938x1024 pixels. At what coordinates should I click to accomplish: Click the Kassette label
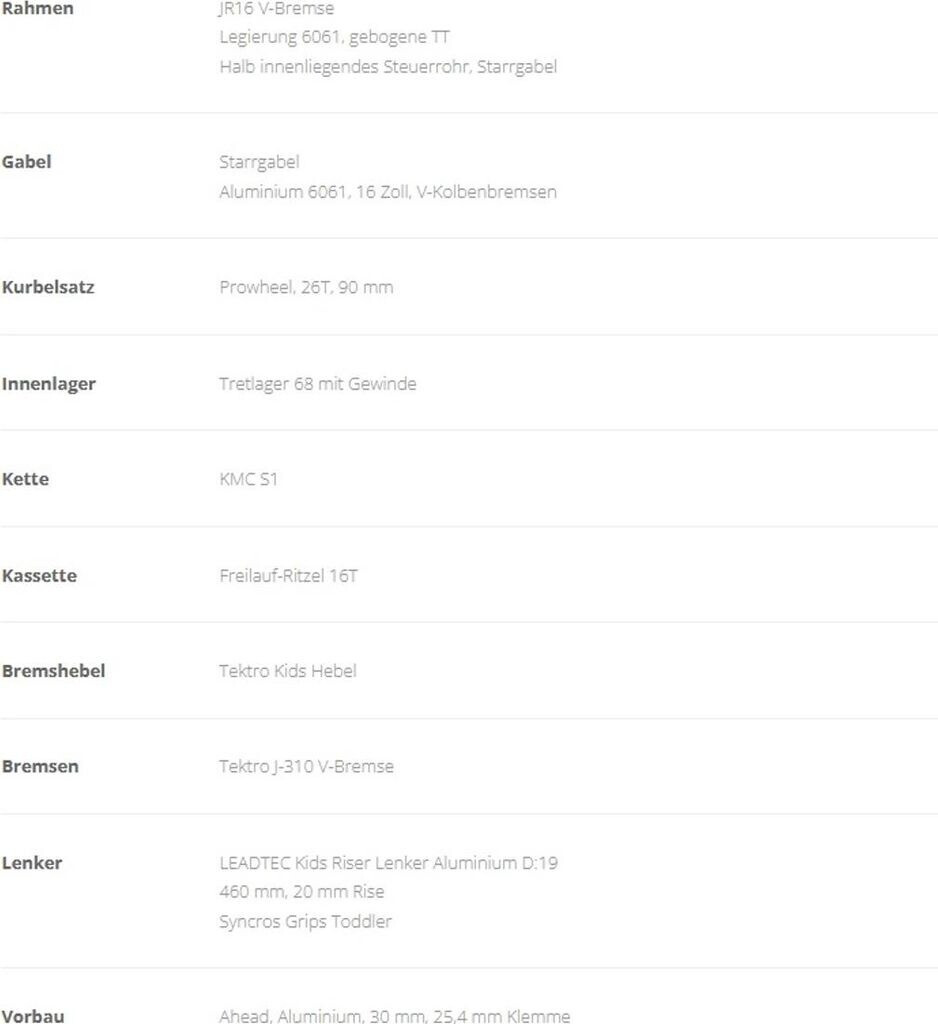39,576
